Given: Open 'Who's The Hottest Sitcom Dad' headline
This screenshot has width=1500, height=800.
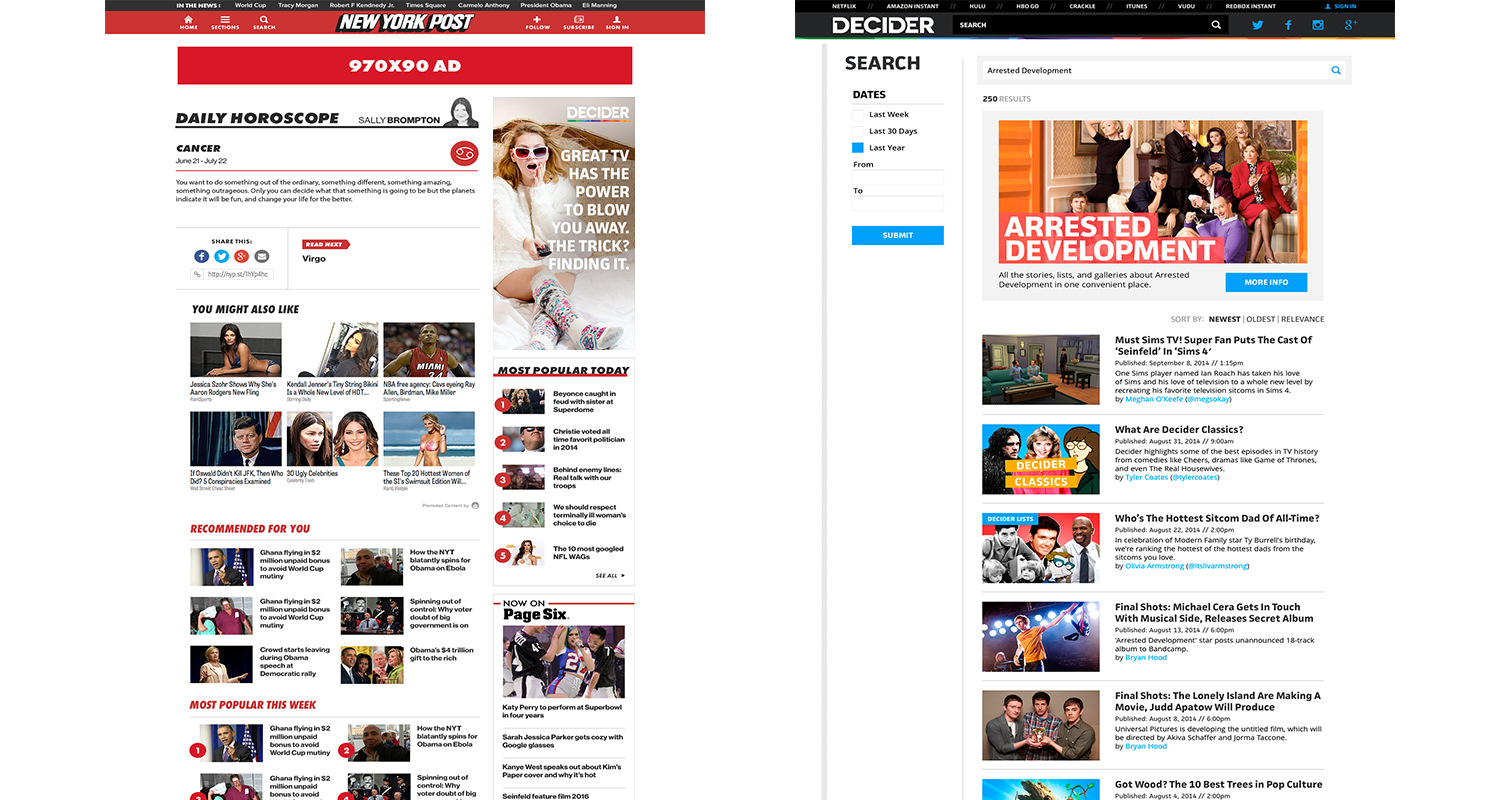Looking at the screenshot, I should (x=1217, y=518).
